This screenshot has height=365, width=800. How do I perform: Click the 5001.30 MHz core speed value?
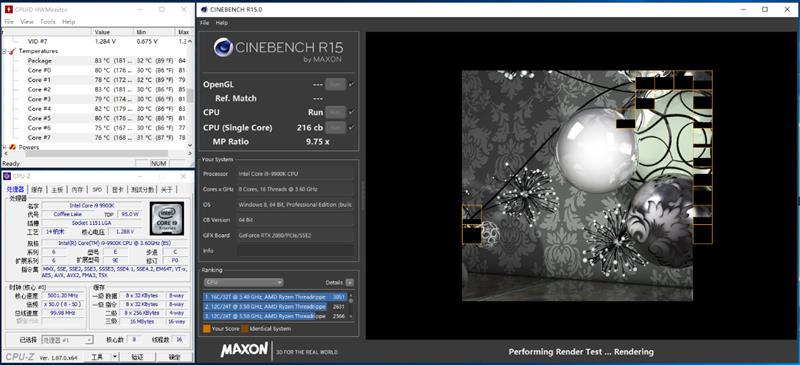[64, 295]
